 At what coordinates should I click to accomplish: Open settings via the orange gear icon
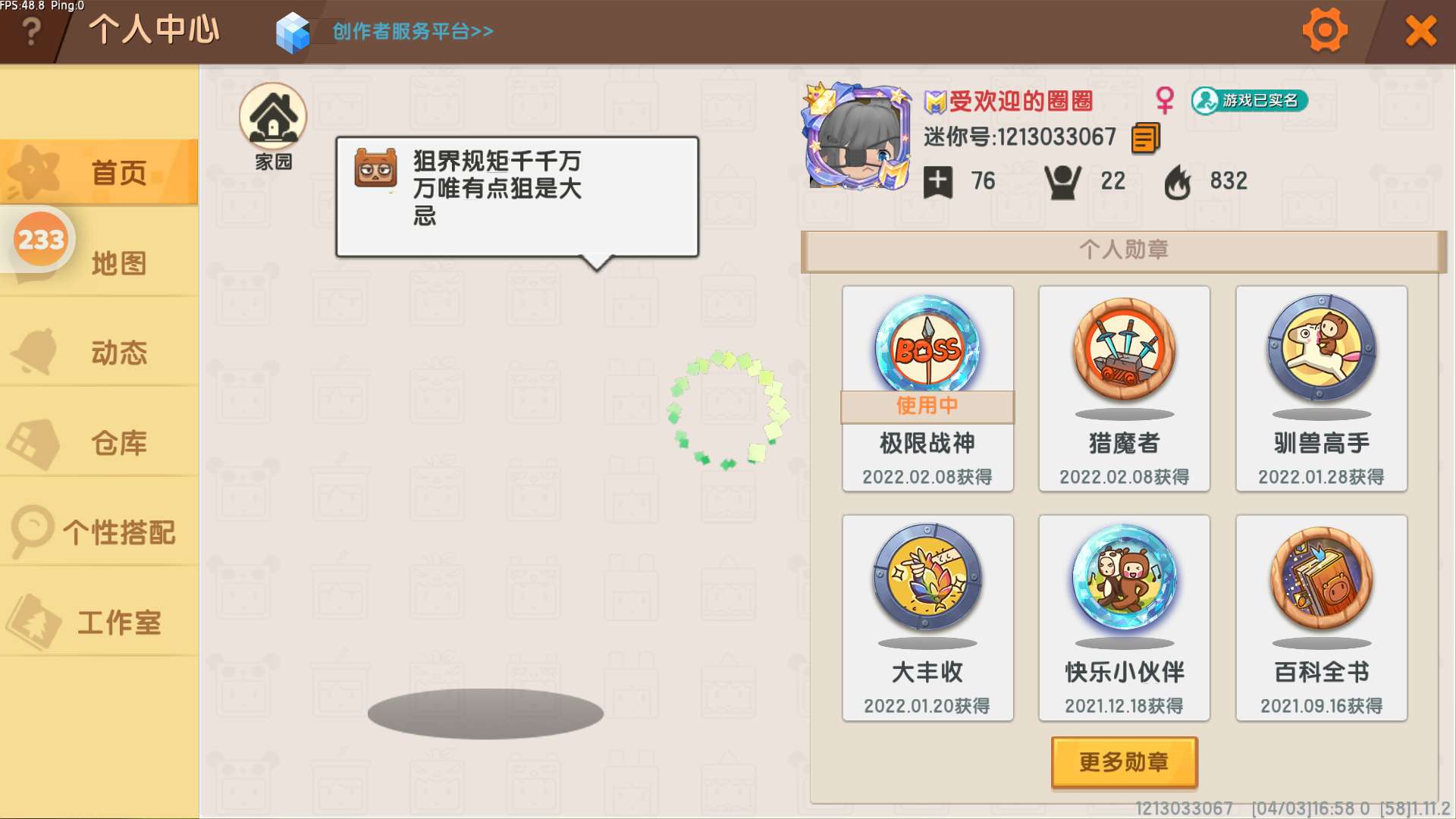pos(1325,31)
